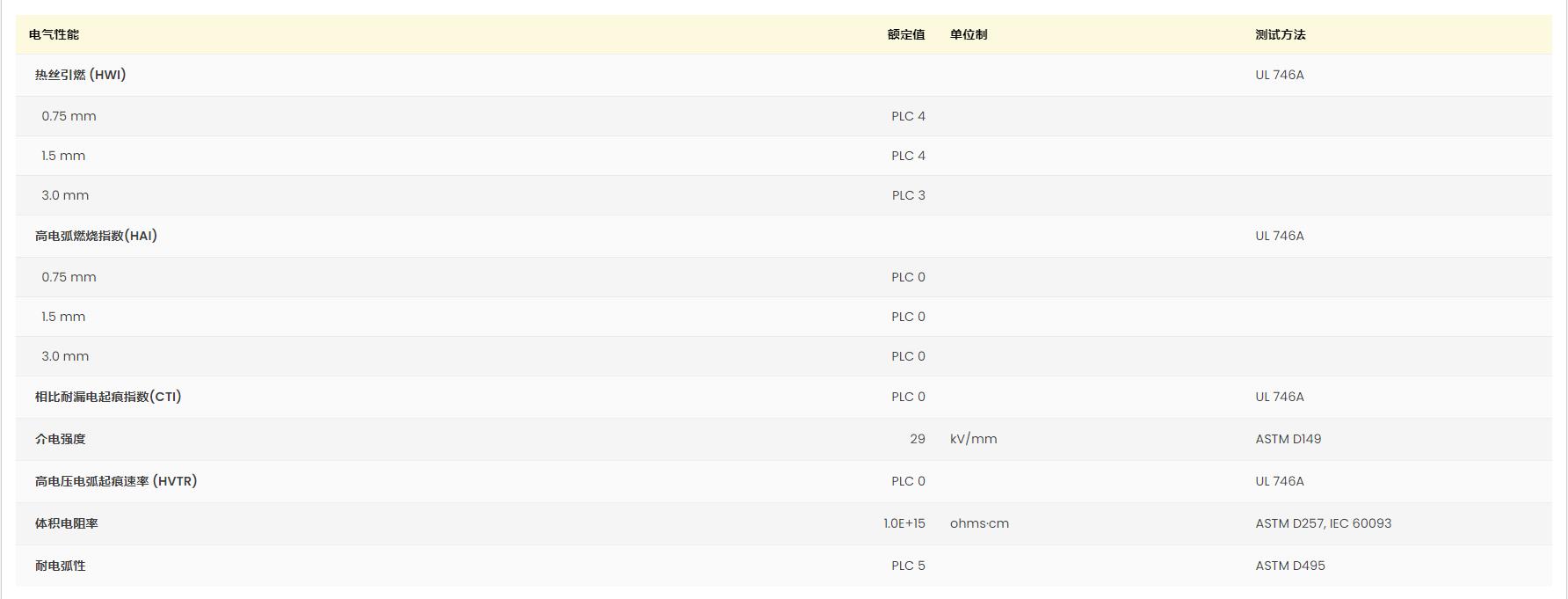This screenshot has height=599, width=1568.
Task: Click the PLC 5 arc resistance value
Action: pos(908,566)
